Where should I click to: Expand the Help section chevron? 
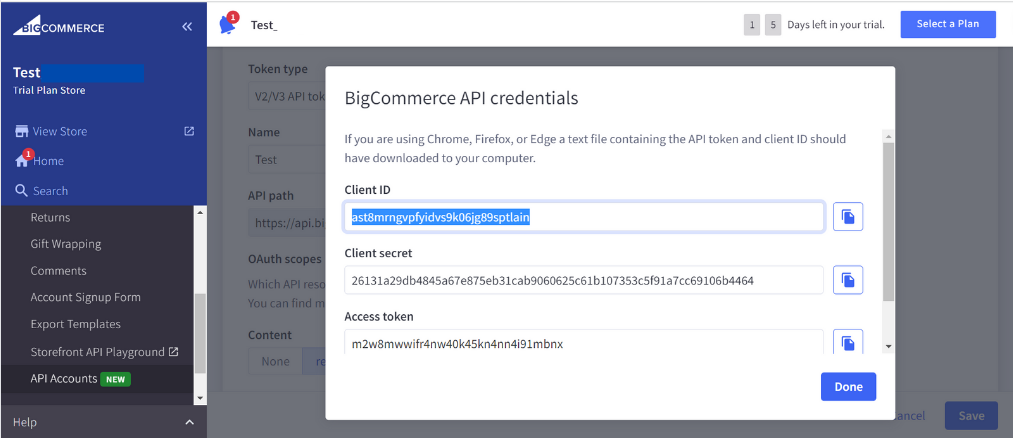[x=189, y=422]
